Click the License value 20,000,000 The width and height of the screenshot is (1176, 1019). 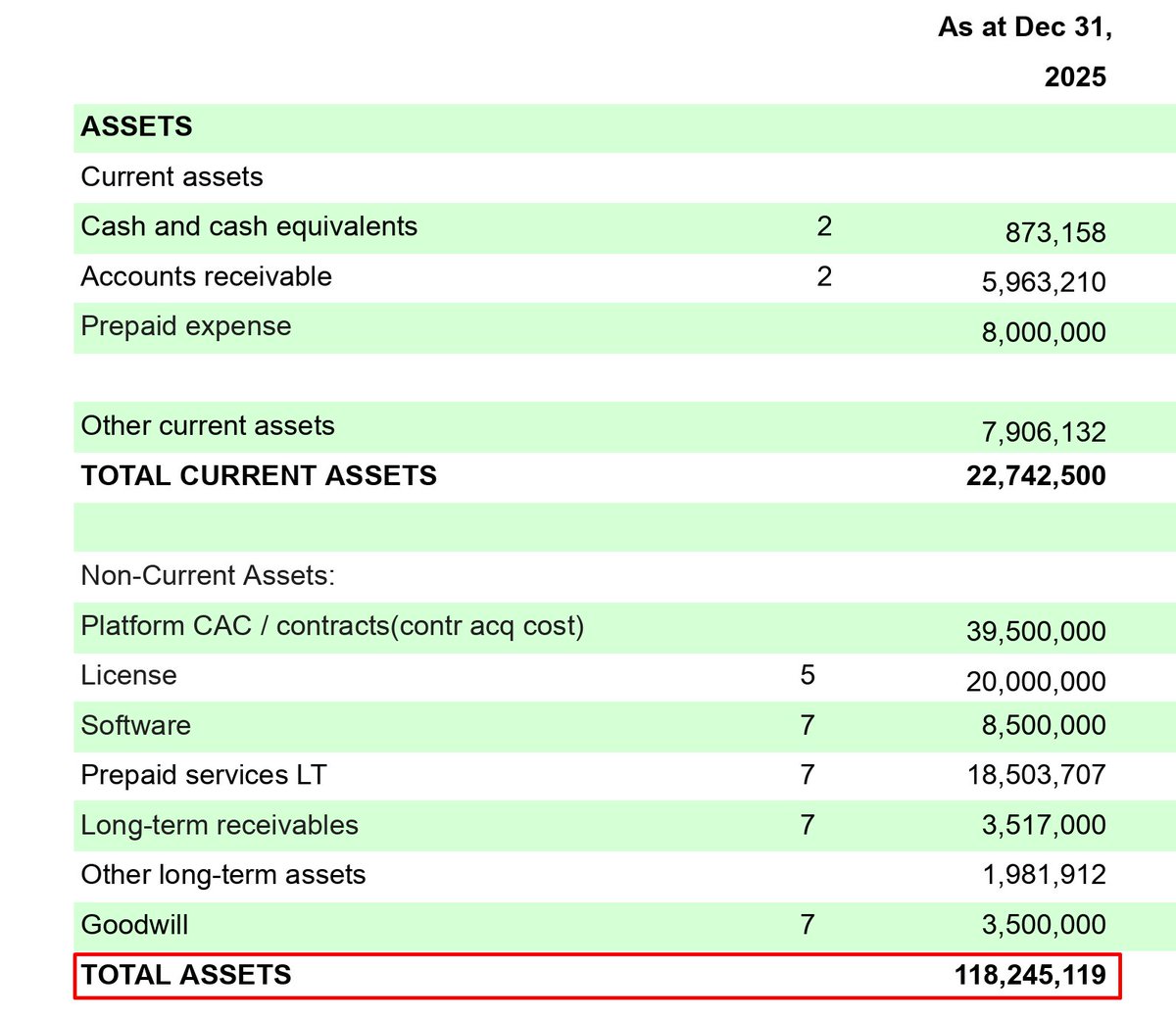coord(1036,682)
